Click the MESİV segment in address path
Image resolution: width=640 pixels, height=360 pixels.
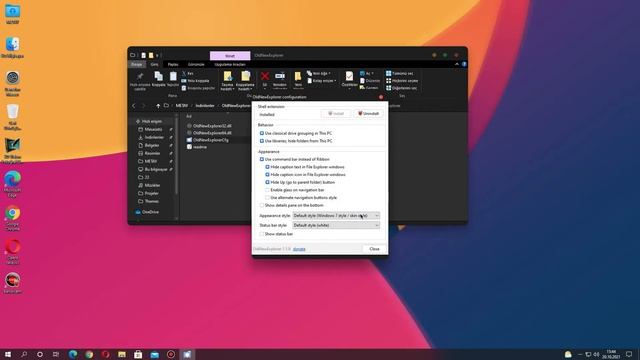(182, 106)
